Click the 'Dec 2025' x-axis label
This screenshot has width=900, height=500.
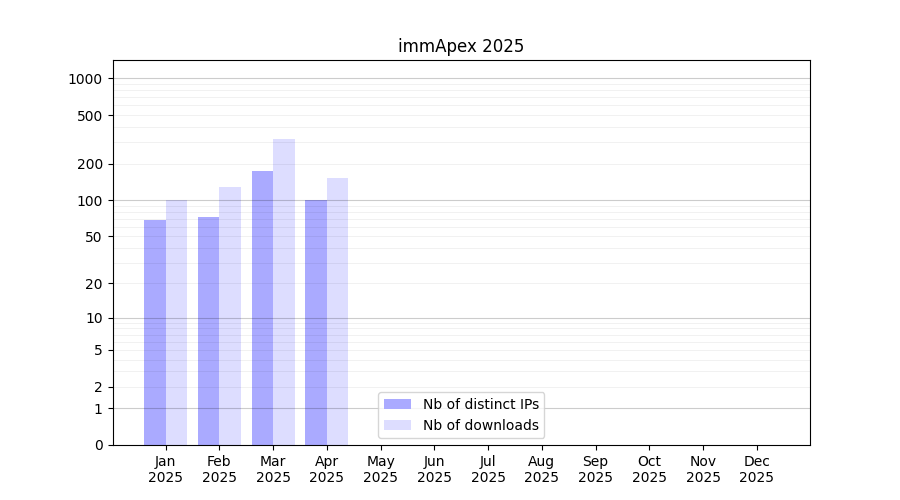point(756,469)
